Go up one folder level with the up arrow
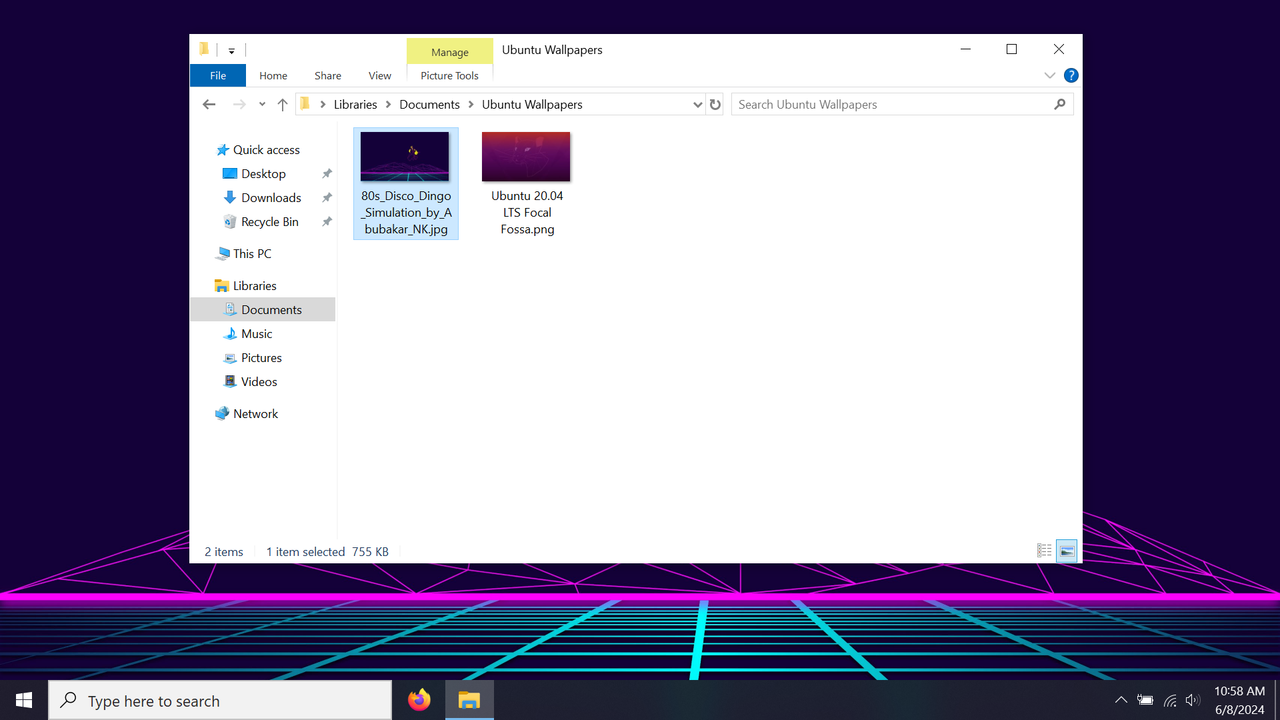The image size is (1280, 720). coord(282,104)
